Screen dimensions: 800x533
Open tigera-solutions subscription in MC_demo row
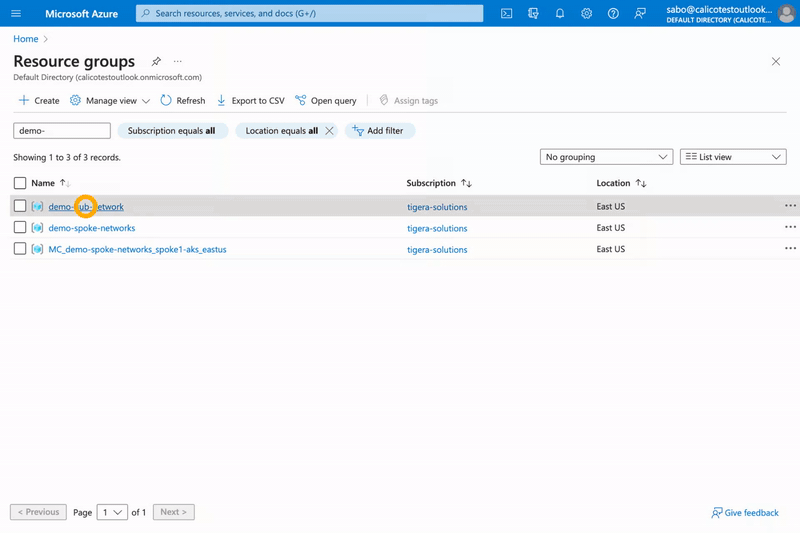click(437, 249)
